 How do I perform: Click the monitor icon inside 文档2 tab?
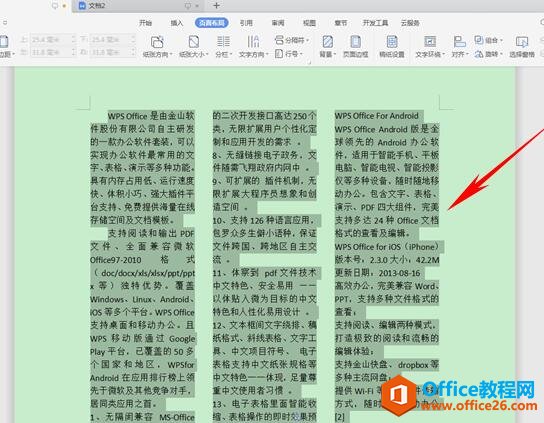tap(188, 6)
